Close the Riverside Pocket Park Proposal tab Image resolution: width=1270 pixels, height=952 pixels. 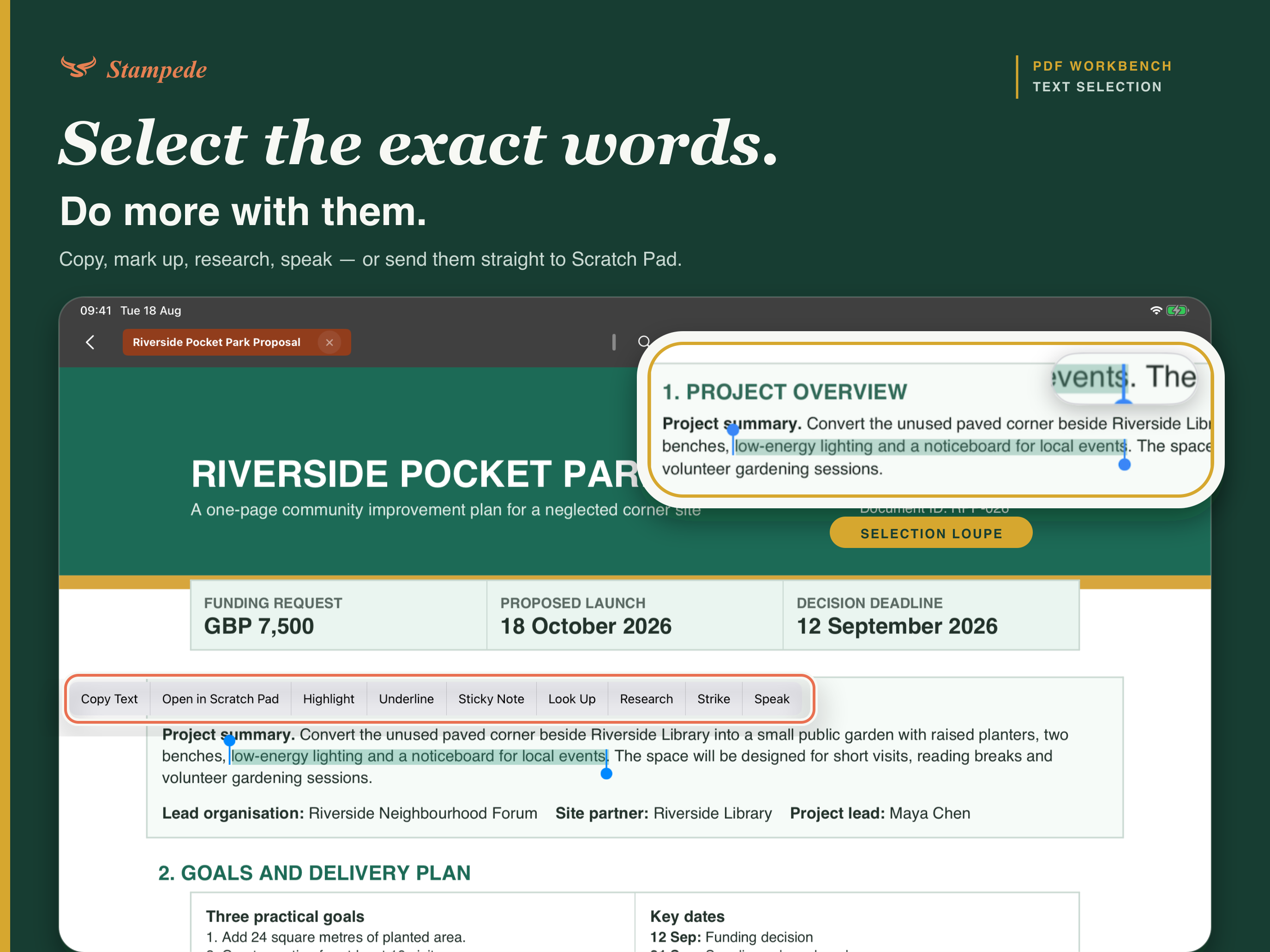pos(329,343)
